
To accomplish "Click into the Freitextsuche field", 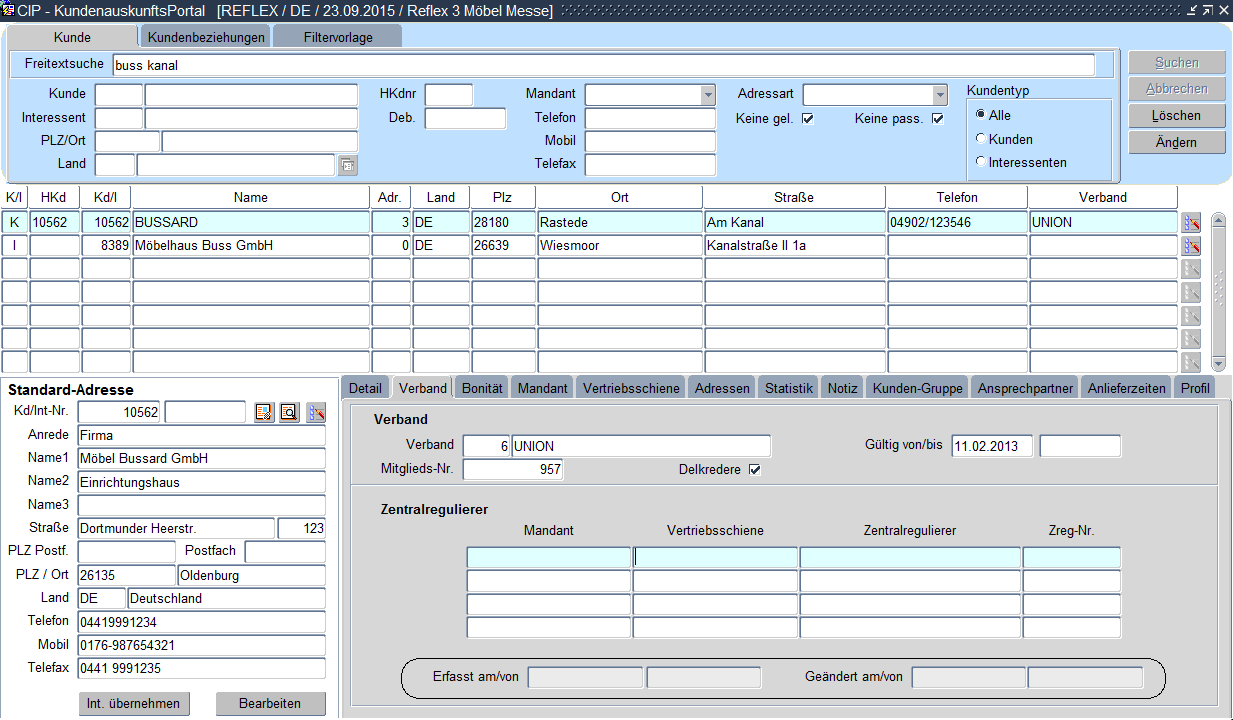I will pos(602,65).
